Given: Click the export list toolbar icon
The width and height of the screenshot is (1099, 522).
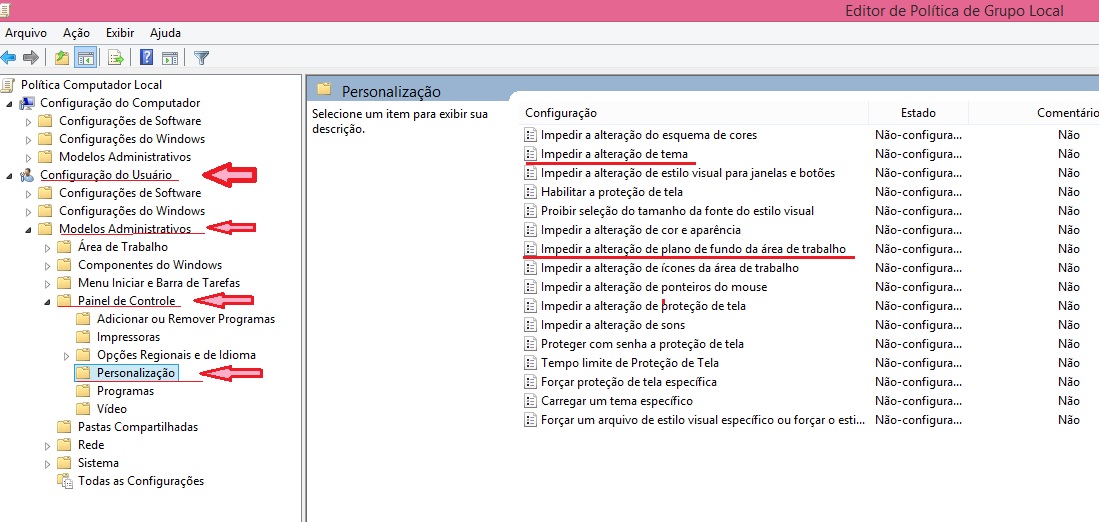Looking at the screenshot, I should click(116, 57).
